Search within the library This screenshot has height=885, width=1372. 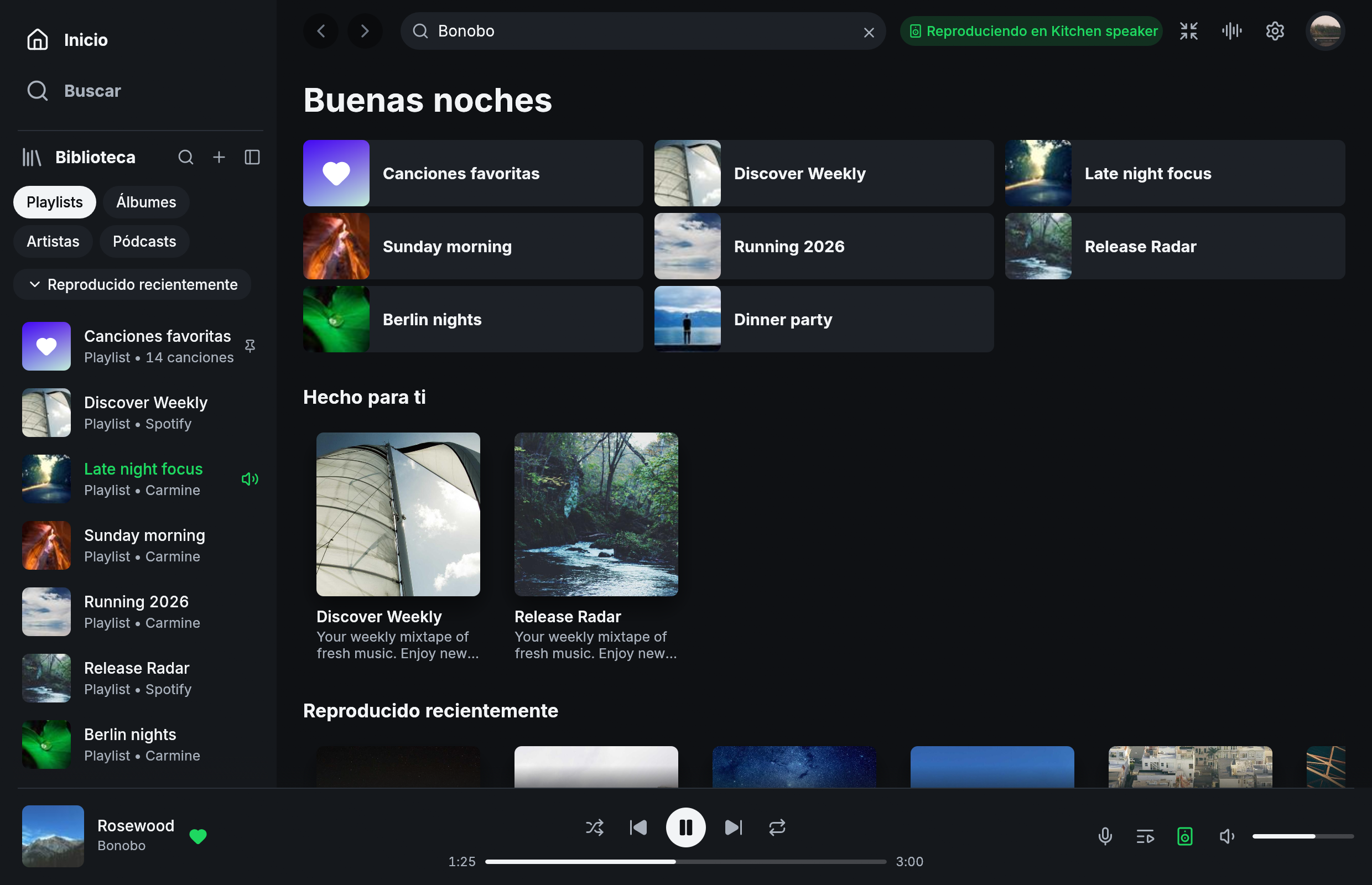click(x=186, y=157)
